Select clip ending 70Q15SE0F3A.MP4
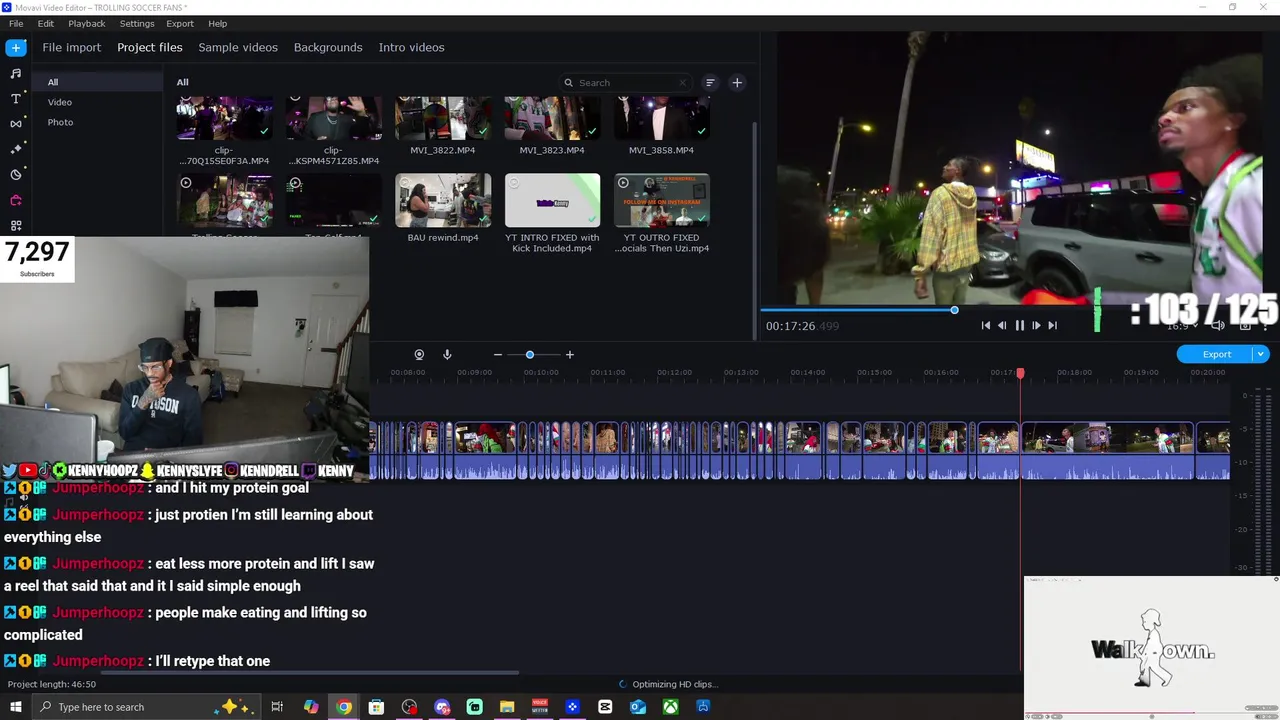Viewport: 1280px width, 720px height. click(224, 118)
